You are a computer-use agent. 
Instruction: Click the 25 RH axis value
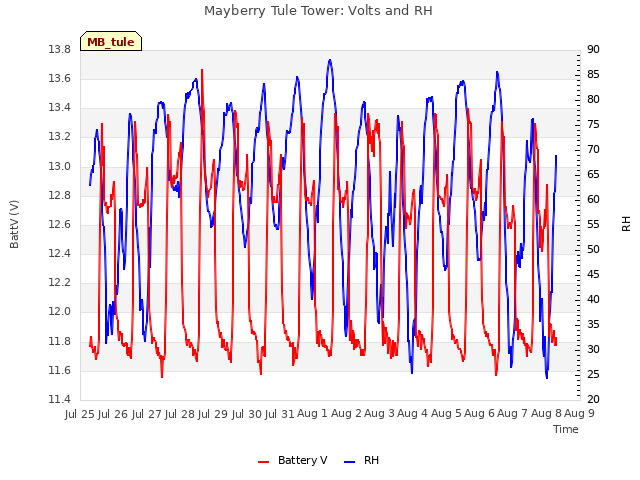(593, 374)
